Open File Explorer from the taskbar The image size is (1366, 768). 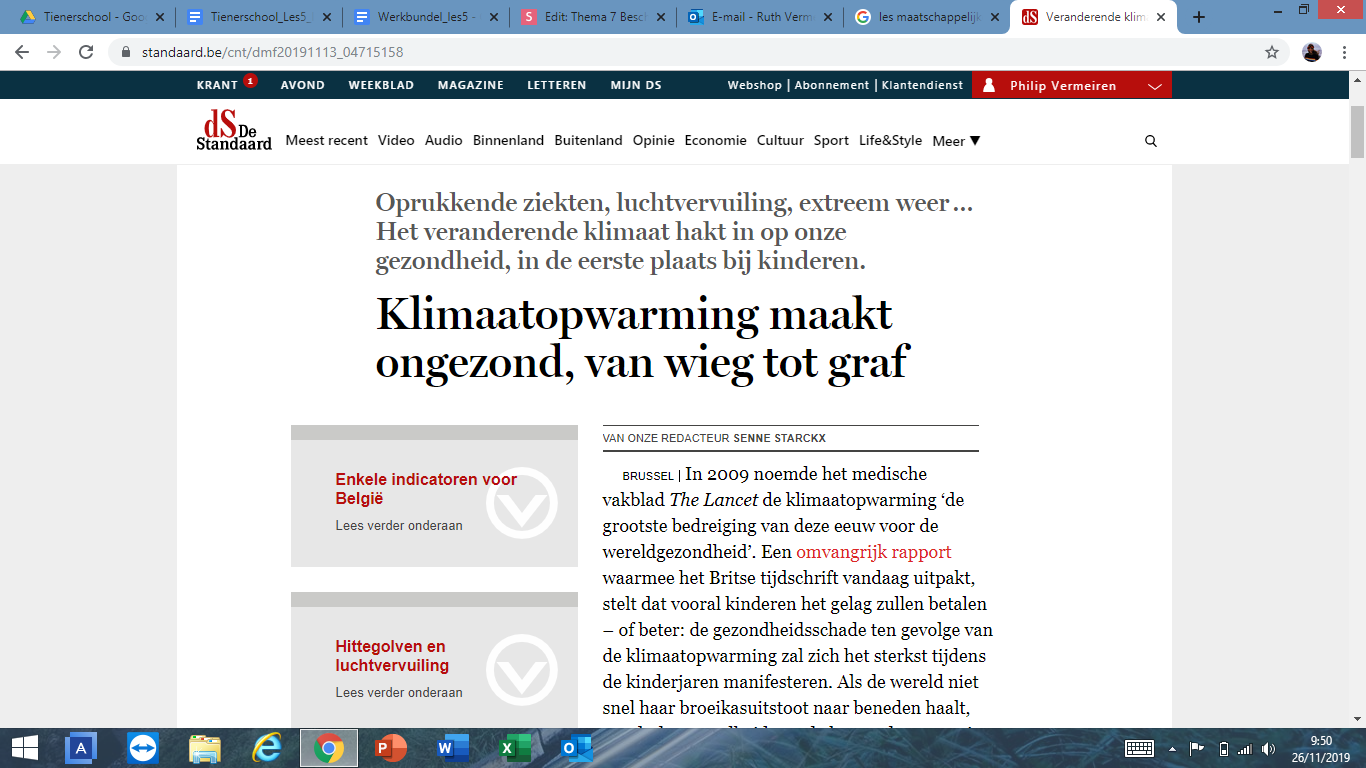pos(205,748)
